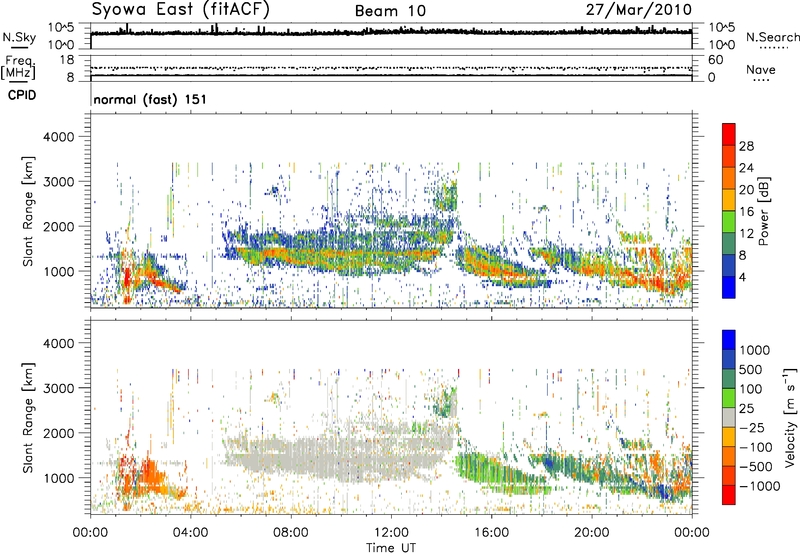Click the "18" frequency axis tick
Viewport: 800px width, 554px height.
66,60
